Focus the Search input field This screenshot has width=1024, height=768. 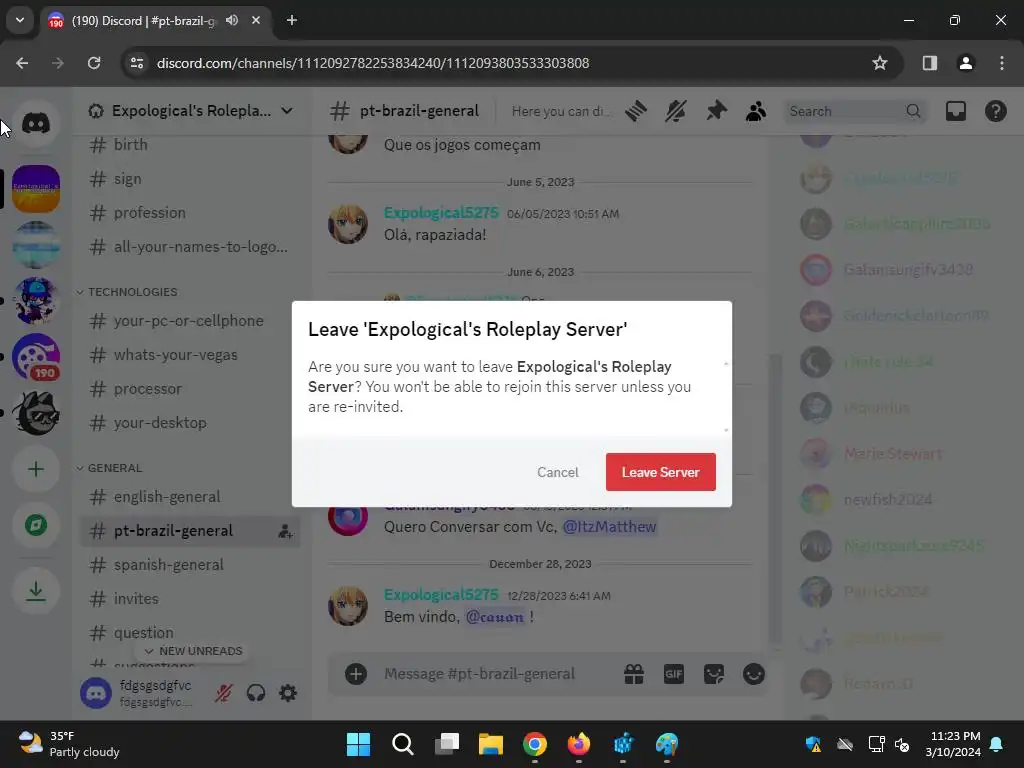[x=856, y=111]
